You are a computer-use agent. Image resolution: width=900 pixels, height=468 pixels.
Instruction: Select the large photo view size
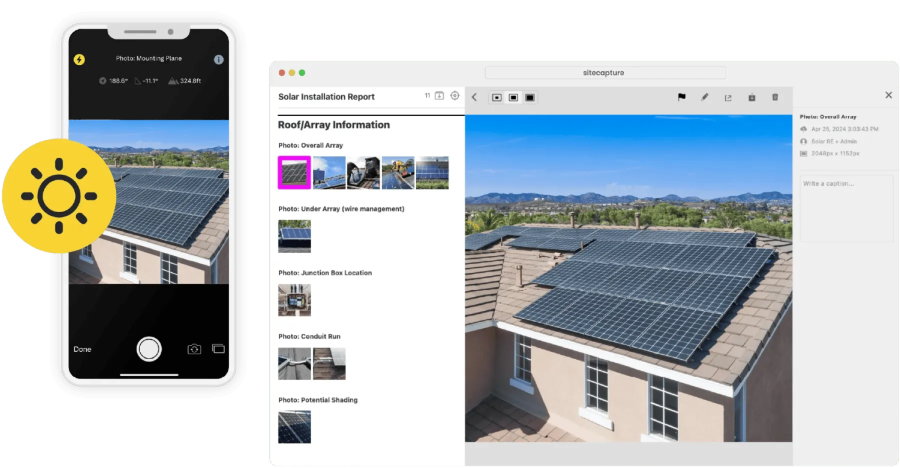pyautogui.click(x=530, y=98)
